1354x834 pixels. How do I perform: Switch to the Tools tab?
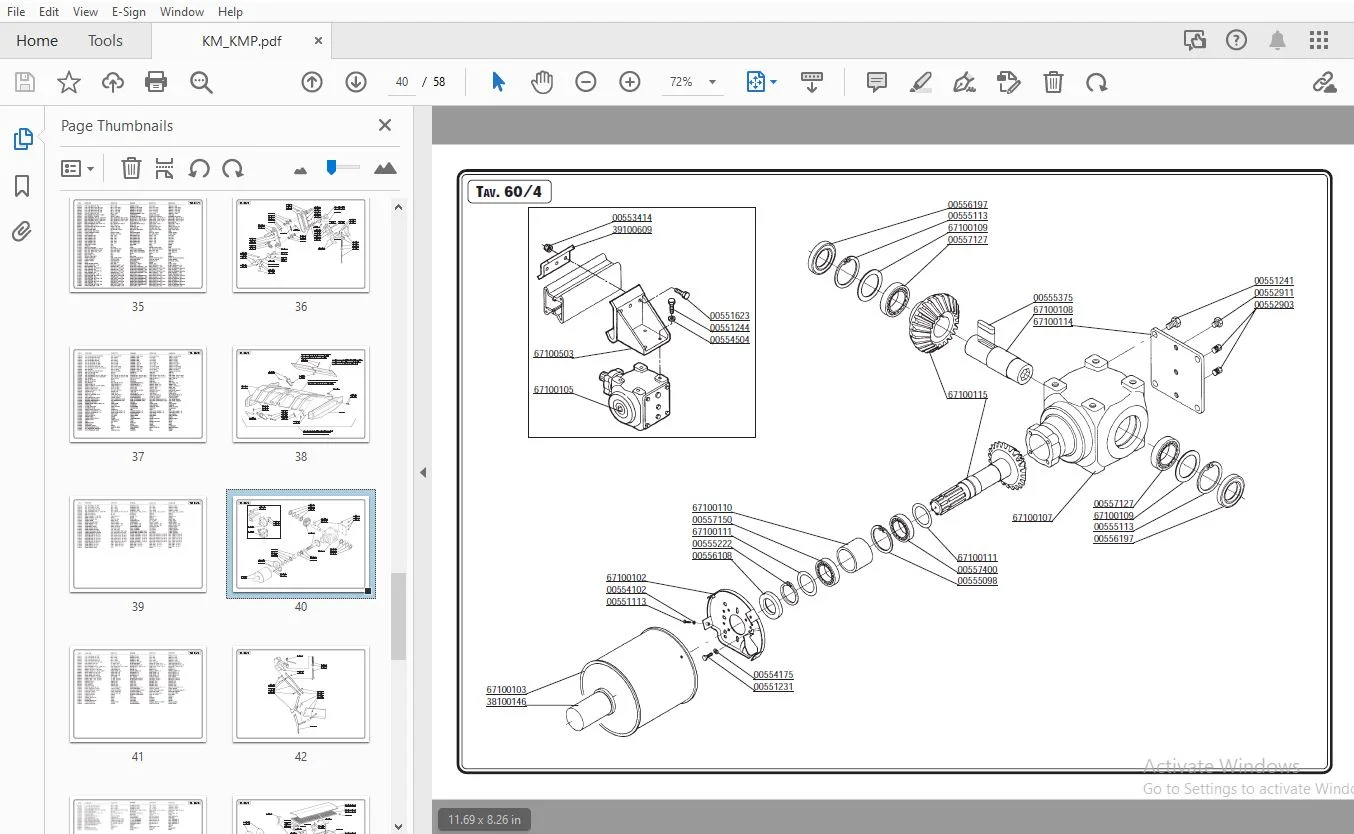pos(105,41)
